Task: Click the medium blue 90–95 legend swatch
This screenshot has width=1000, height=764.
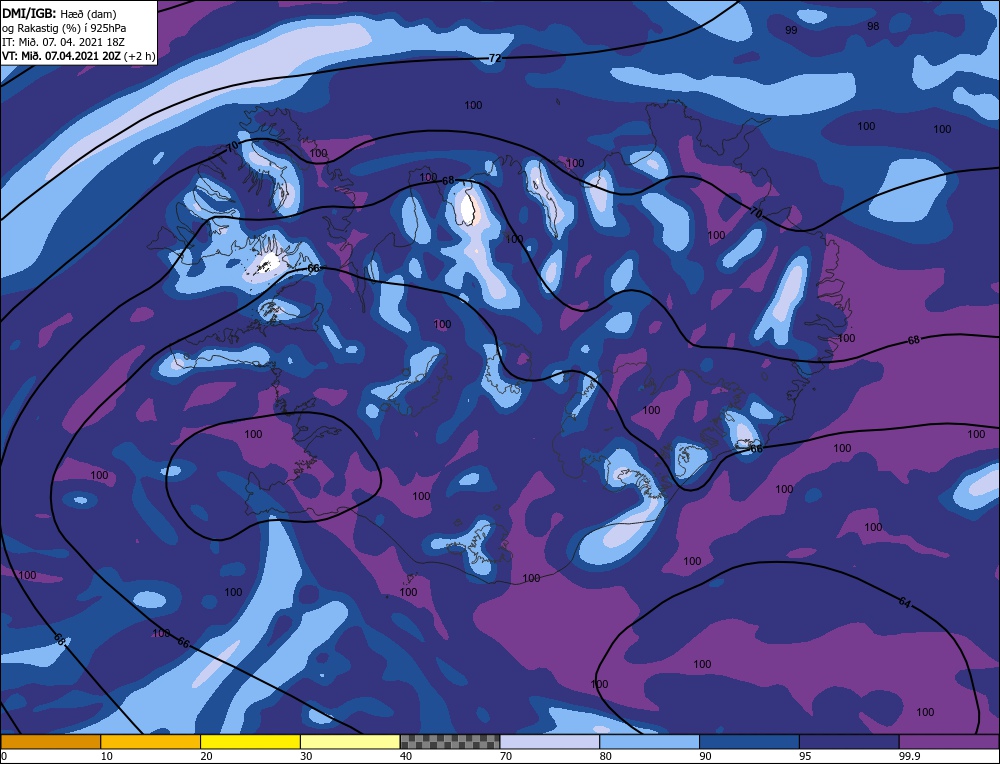Action: pyautogui.click(x=749, y=741)
